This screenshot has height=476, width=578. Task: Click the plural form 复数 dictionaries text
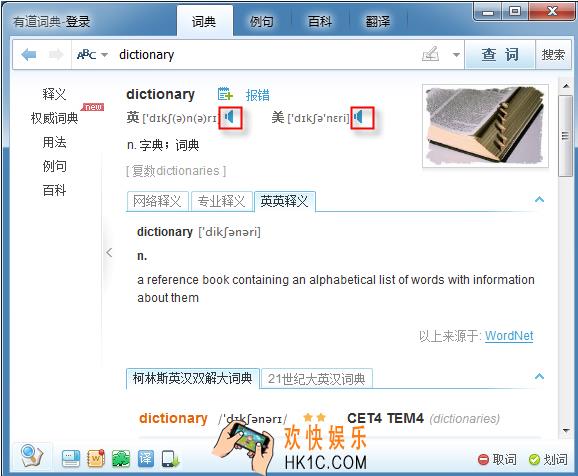(x=176, y=171)
